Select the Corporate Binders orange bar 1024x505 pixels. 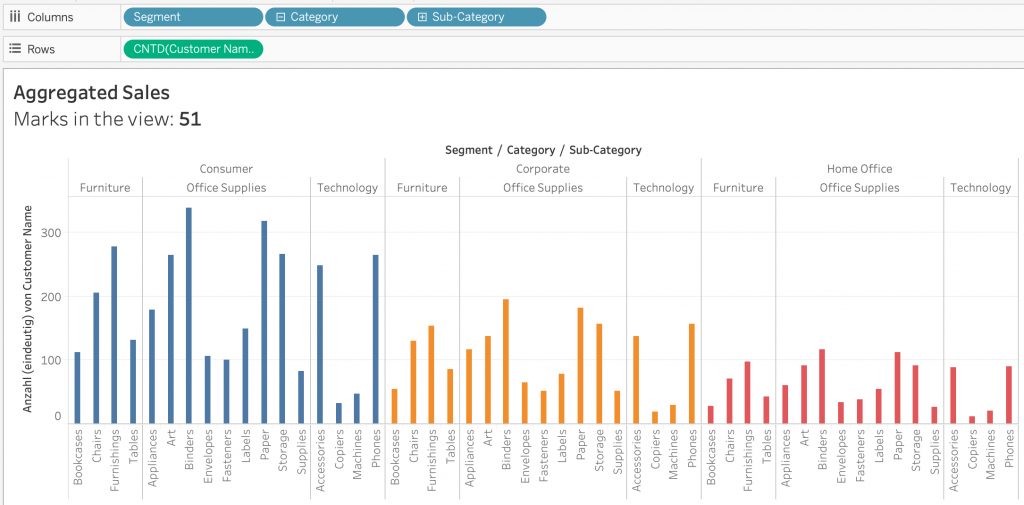click(505, 361)
